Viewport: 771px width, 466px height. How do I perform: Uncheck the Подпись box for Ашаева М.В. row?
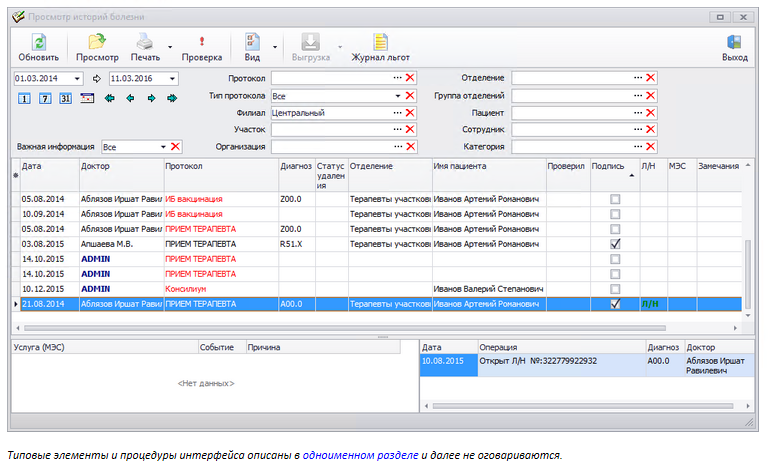point(615,243)
